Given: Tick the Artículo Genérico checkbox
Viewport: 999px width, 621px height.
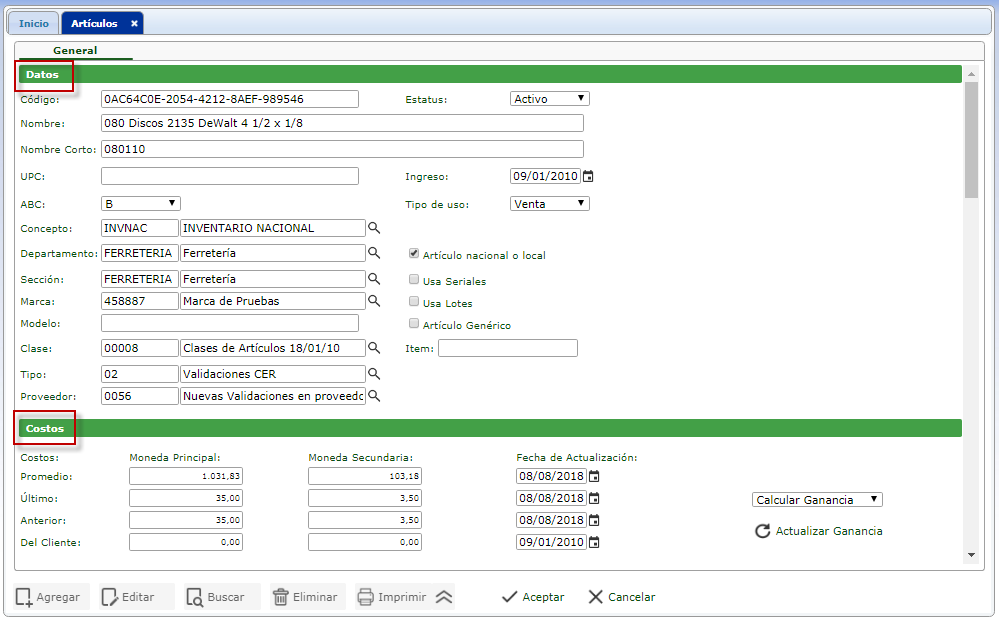Looking at the screenshot, I should tap(414, 324).
